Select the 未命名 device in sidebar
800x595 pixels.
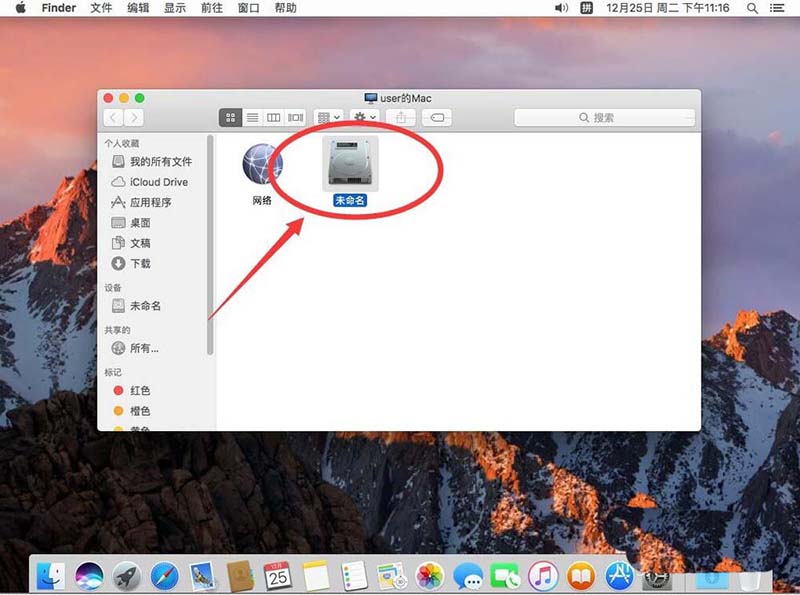(x=146, y=306)
